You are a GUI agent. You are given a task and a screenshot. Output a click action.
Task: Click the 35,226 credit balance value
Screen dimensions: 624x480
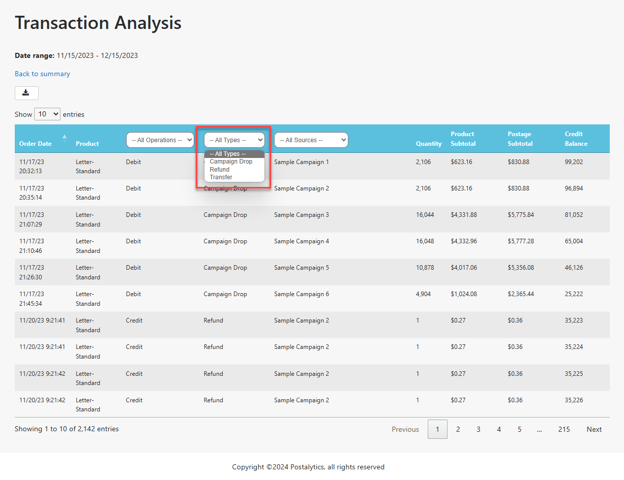[x=573, y=400]
